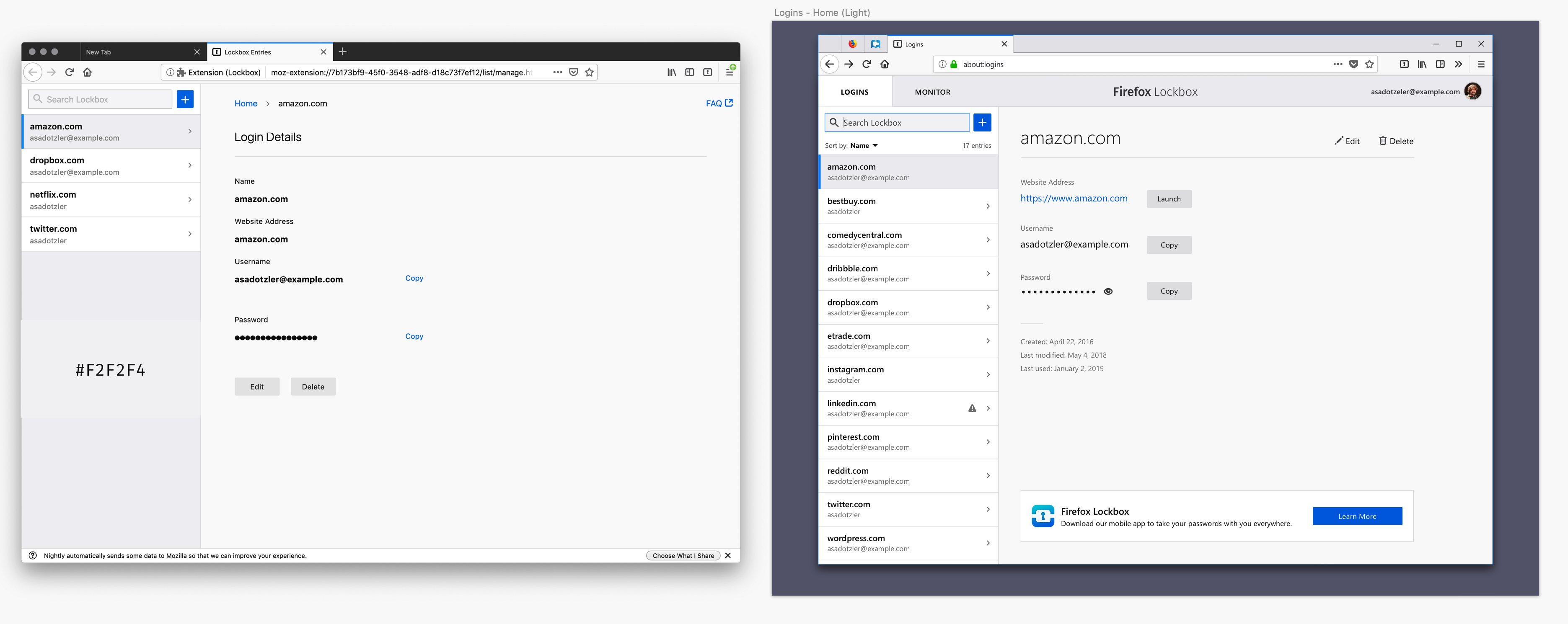1568x624 pixels.
Task: Select pinterest.com login entry
Action: click(908, 442)
